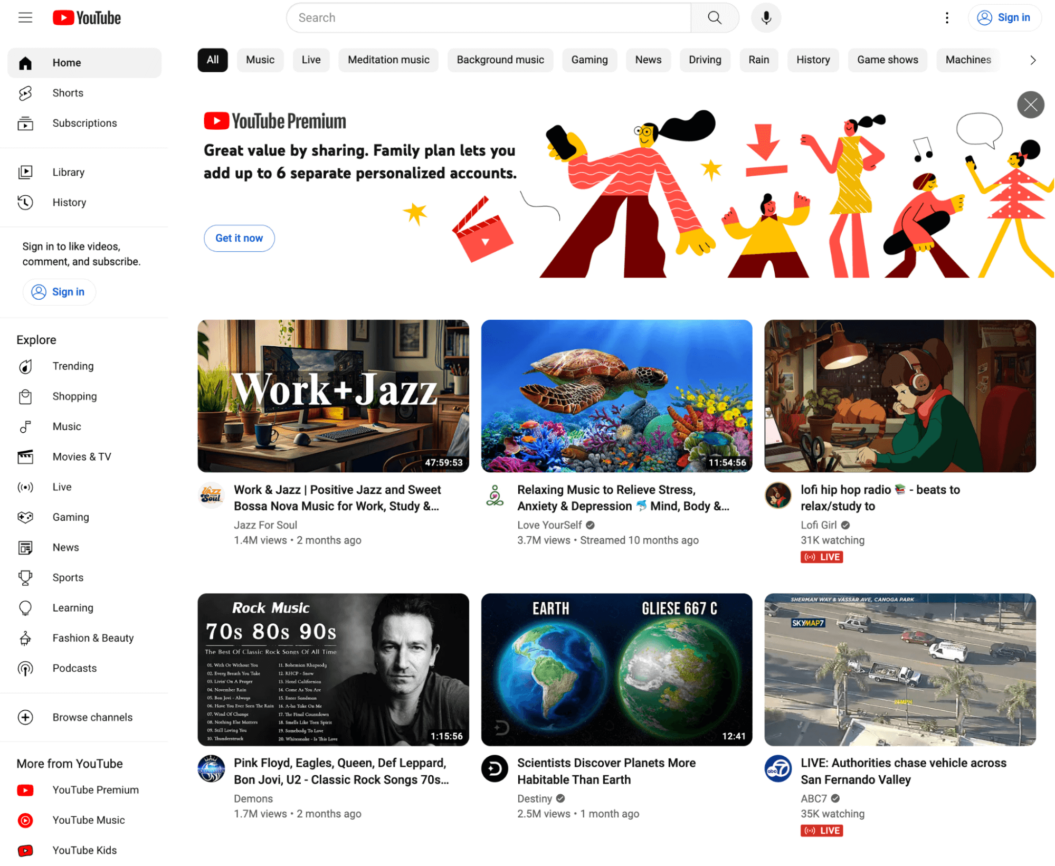The height and width of the screenshot is (866, 1055).
Task: Select the All filter chip
Action: [x=213, y=60]
